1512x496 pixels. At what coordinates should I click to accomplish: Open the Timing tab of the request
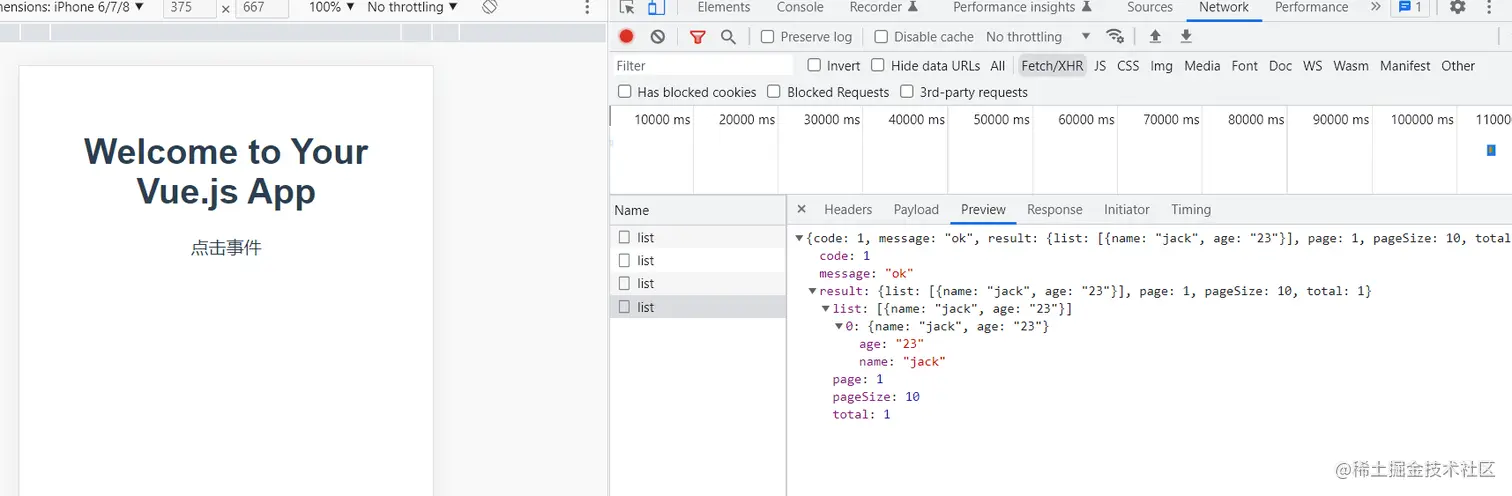pyautogui.click(x=1191, y=209)
